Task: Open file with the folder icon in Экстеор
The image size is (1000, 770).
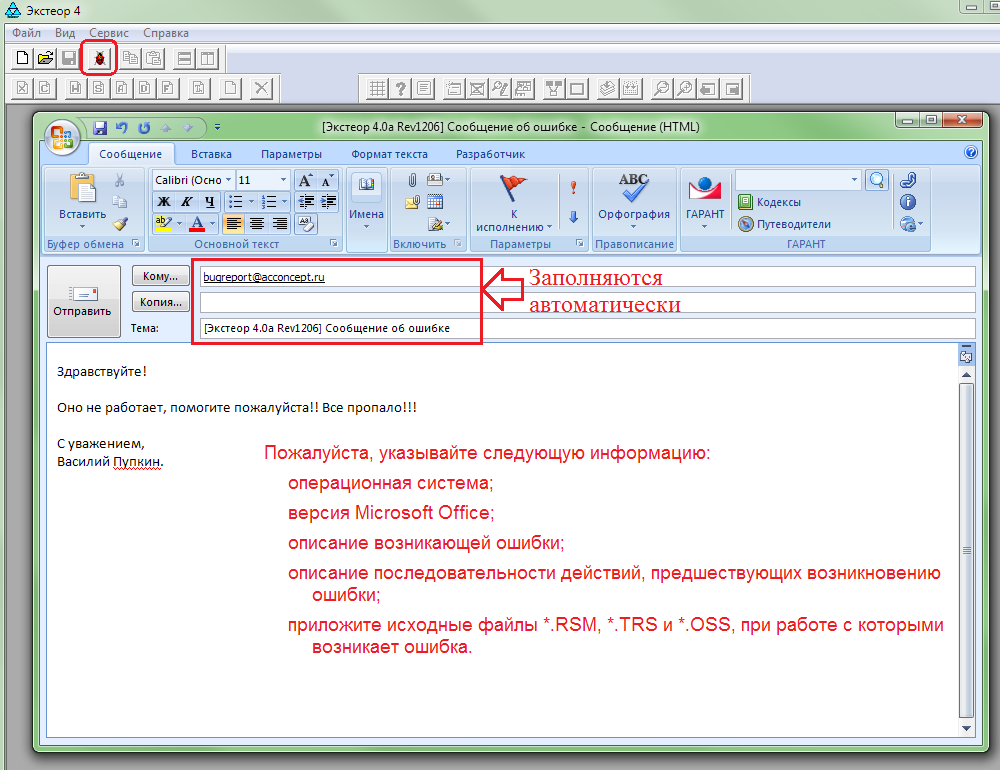Action: coord(45,59)
